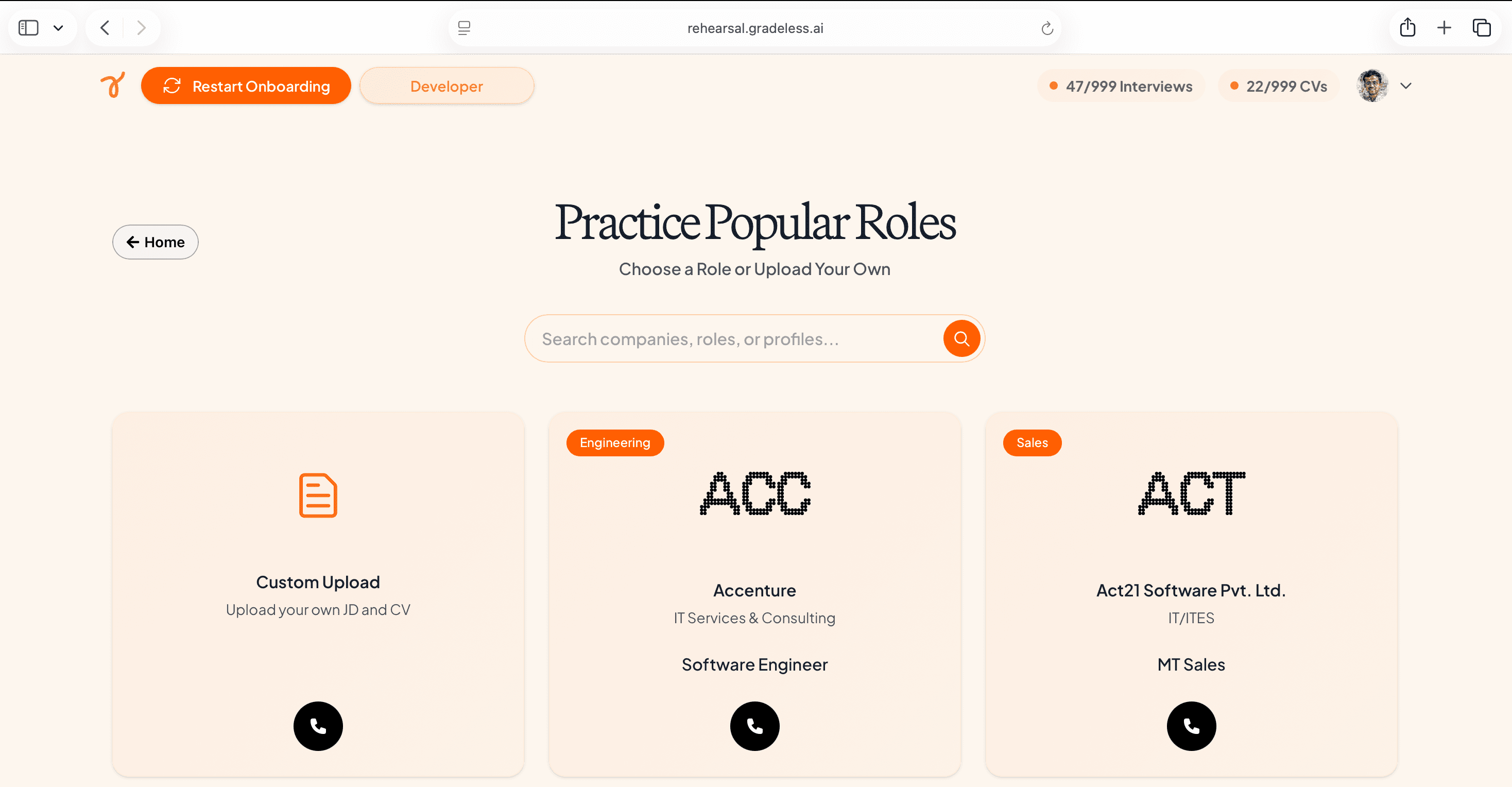Select the search magnifier icon
1512x787 pixels.
click(x=961, y=338)
